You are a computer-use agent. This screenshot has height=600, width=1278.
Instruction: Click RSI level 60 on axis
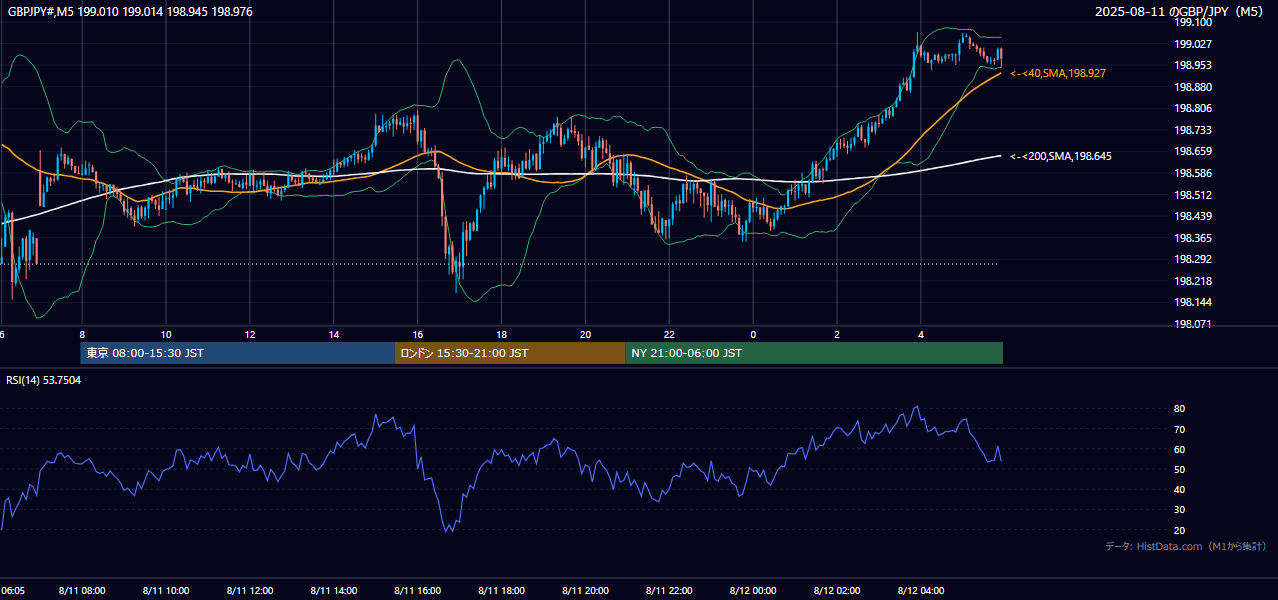coord(1179,449)
